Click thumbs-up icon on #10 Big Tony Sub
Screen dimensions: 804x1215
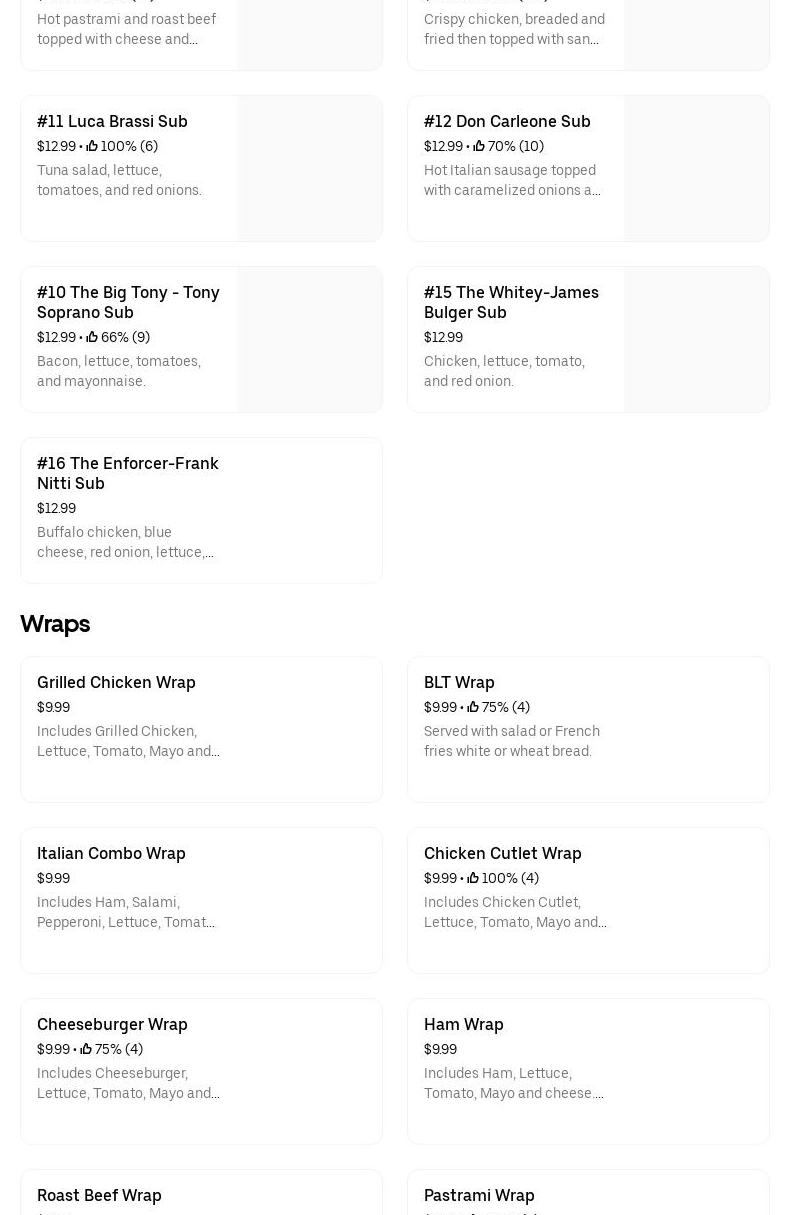tap(92, 337)
